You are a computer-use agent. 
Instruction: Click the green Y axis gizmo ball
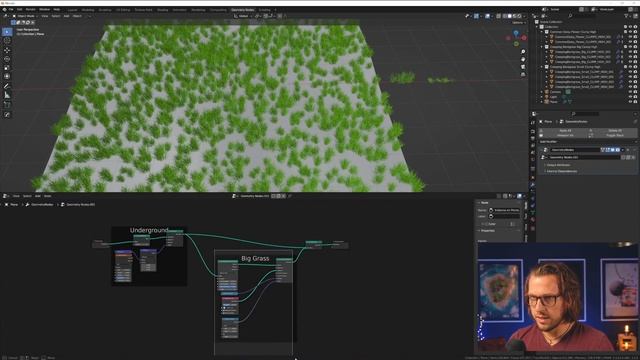tap(516, 43)
